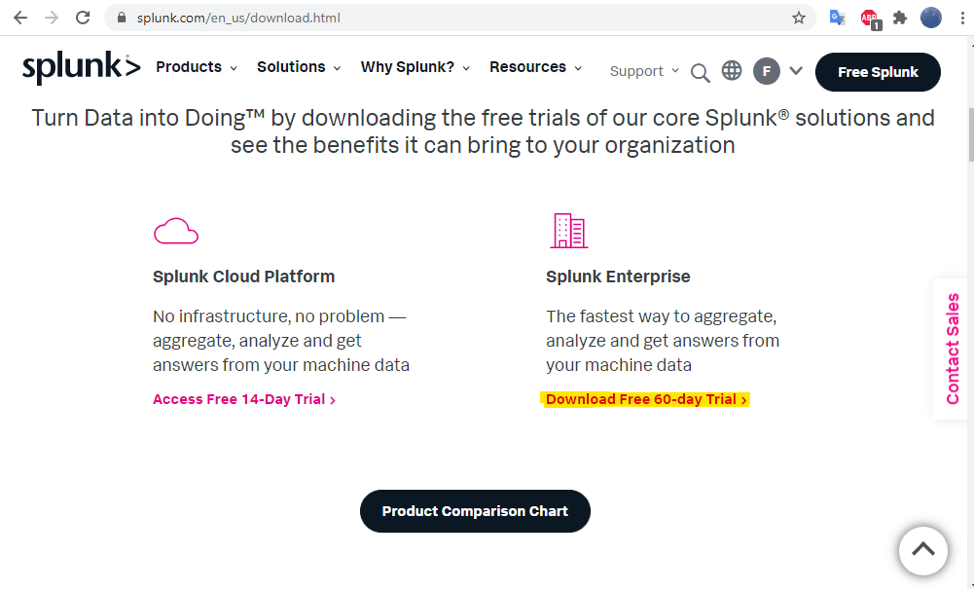Bookmark the page with the star icon
This screenshot has height=589, width=974.
799,18
